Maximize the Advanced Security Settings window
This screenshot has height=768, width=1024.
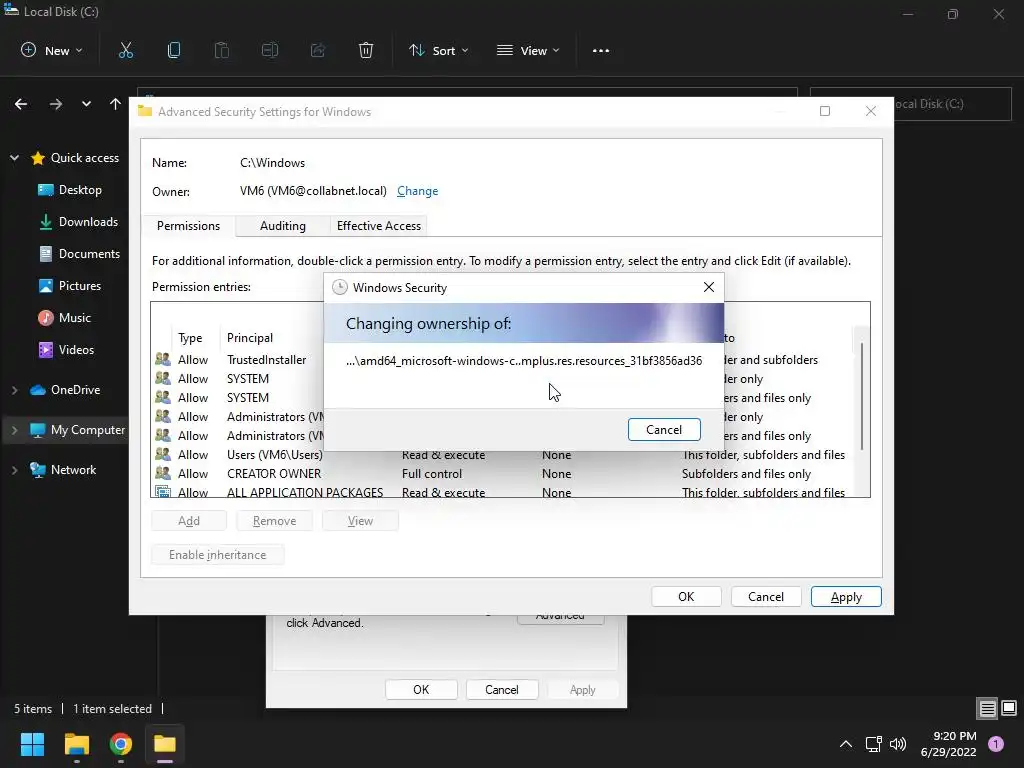[825, 112]
